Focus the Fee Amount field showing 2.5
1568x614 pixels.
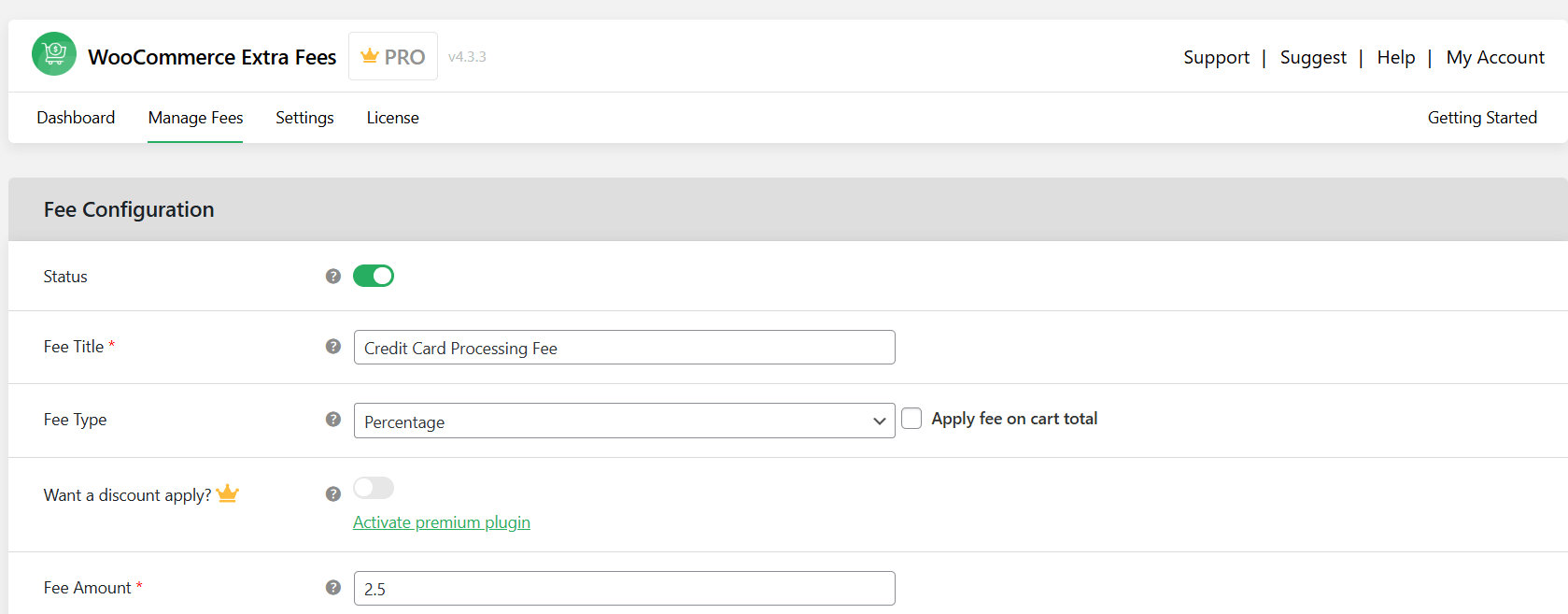click(625, 589)
